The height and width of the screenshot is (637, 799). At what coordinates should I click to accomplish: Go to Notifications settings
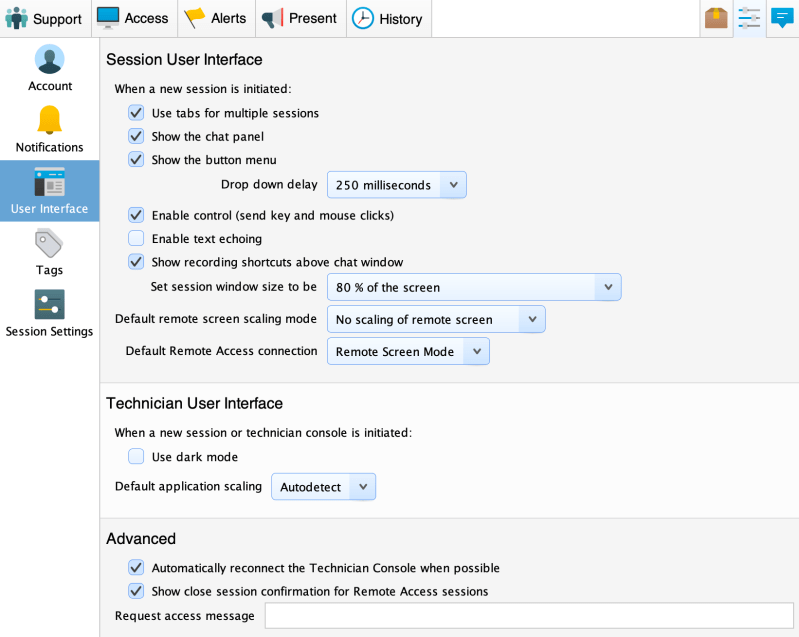pos(49,130)
